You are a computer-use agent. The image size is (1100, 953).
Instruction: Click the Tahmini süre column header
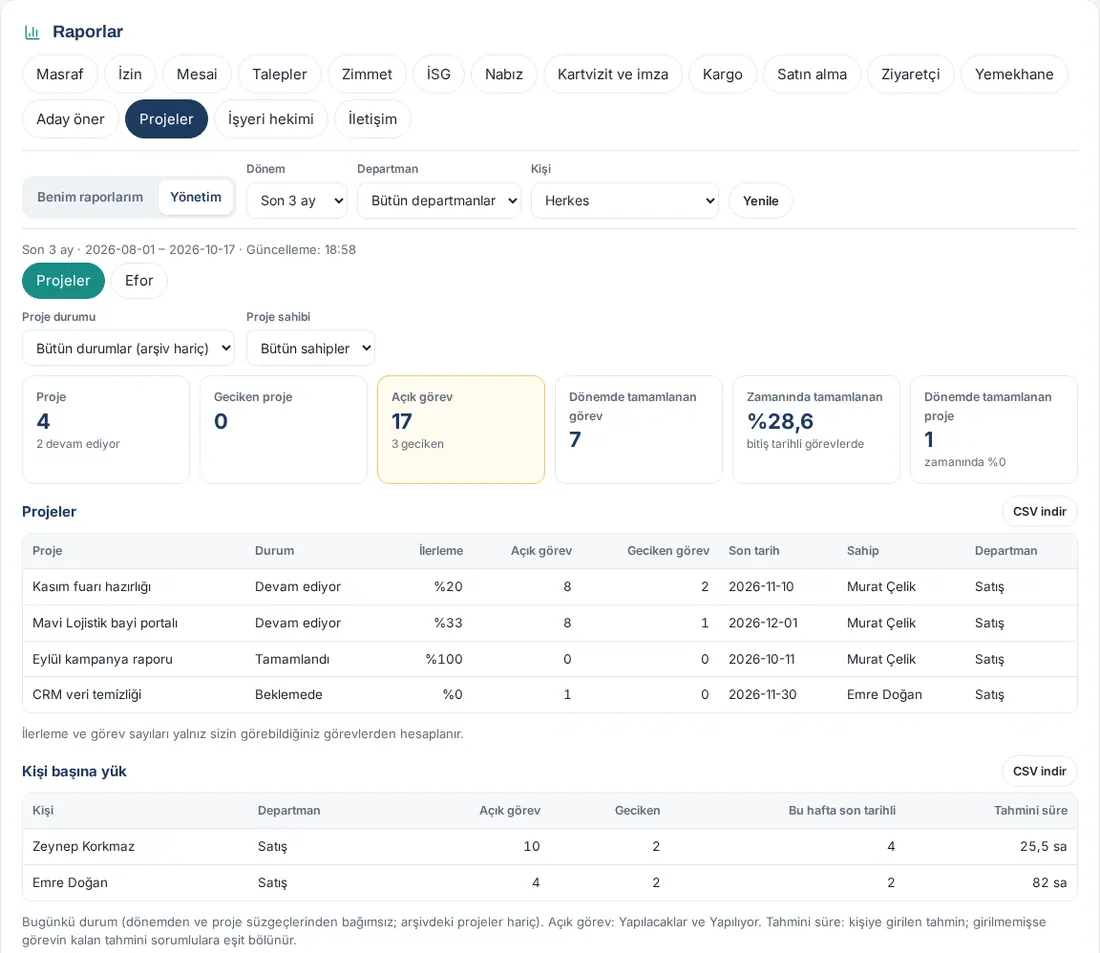pos(1031,811)
